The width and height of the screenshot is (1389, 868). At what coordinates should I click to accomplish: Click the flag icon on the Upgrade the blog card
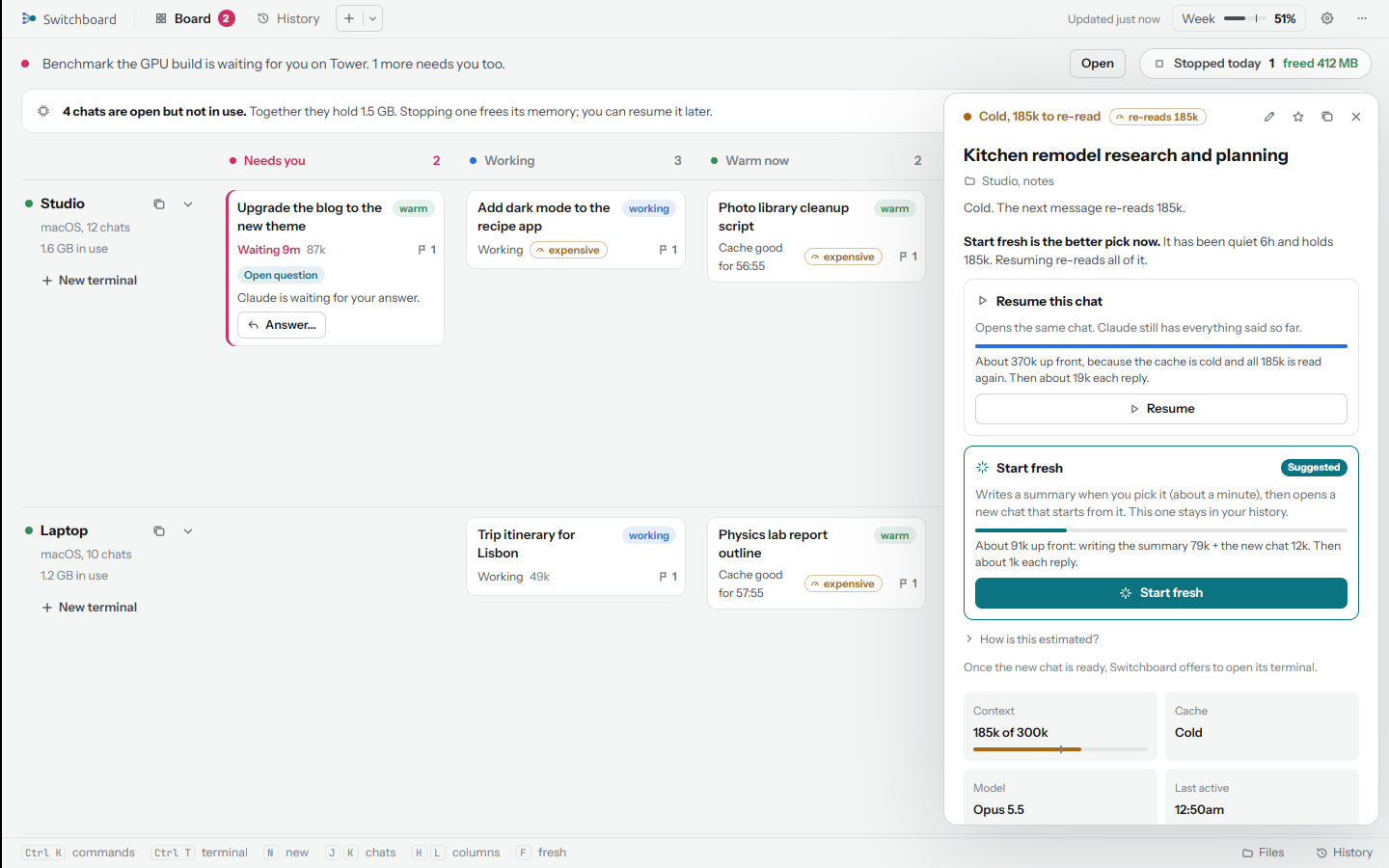click(x=422, y=250)
